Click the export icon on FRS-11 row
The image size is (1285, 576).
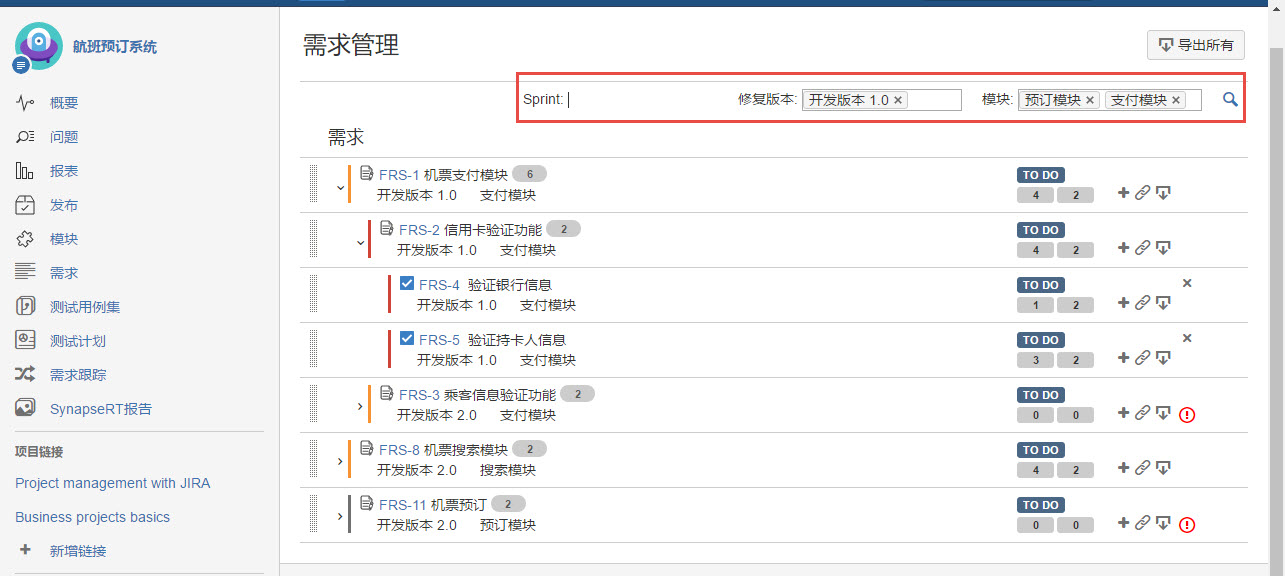[1163, 523]
